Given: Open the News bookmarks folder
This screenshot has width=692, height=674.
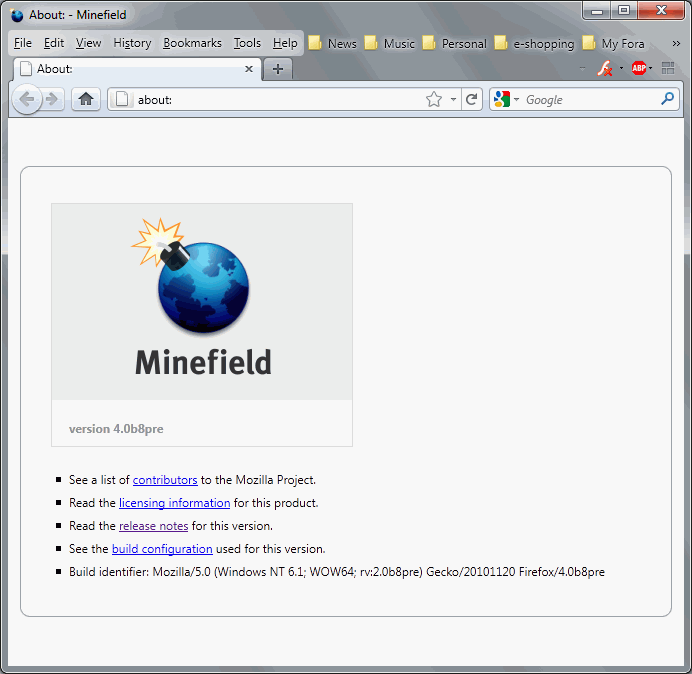Looking at the screenshot, I should (x=332, y=43).
